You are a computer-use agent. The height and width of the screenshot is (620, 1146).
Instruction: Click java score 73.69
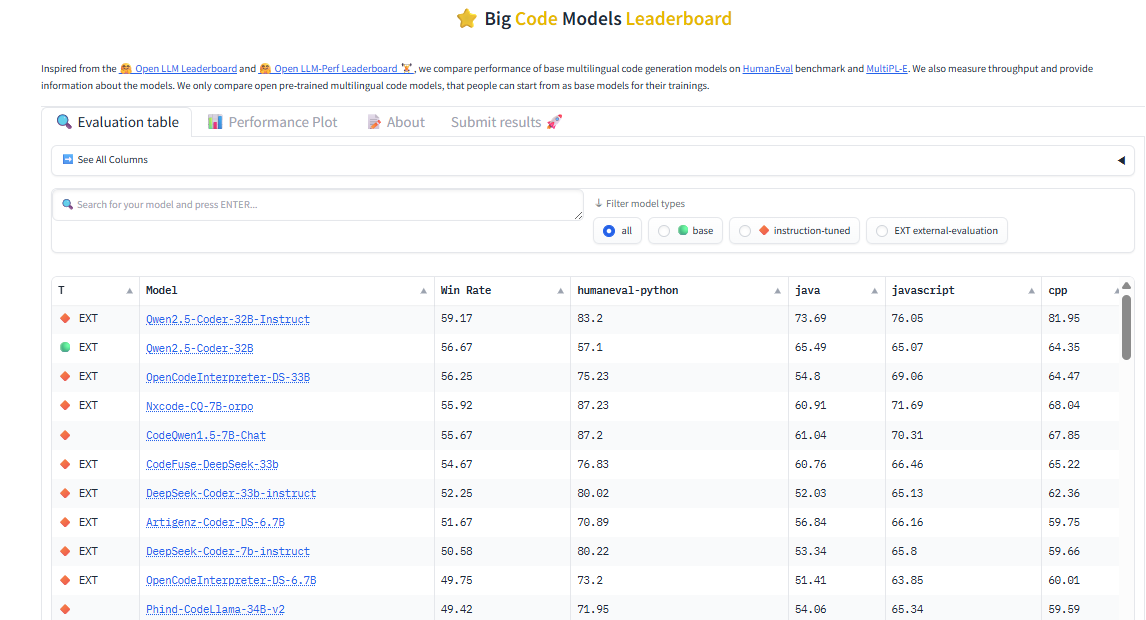811,319
